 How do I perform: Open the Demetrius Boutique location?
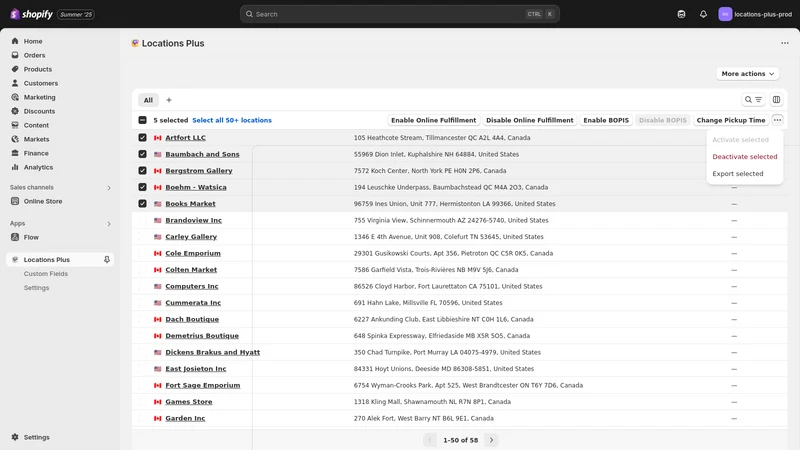click(x=202, y=336)
